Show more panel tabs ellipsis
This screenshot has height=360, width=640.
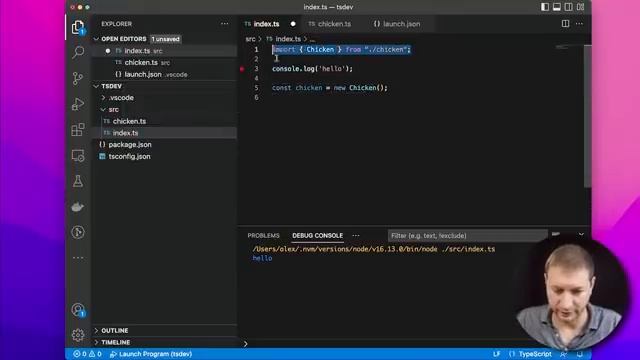coord(356,236)
